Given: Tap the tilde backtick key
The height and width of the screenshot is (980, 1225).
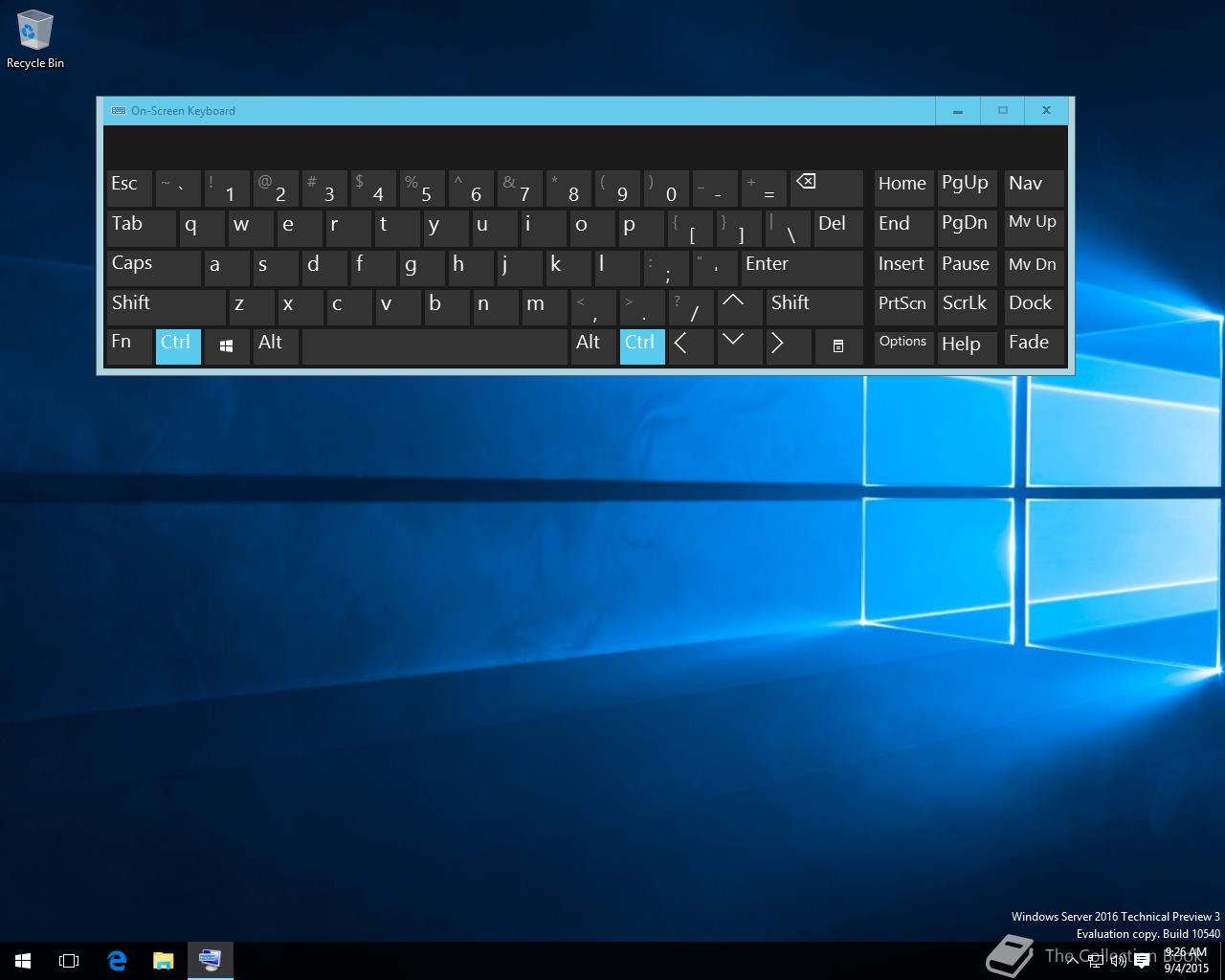Looking at the screenshot, I should click(178, 189).
